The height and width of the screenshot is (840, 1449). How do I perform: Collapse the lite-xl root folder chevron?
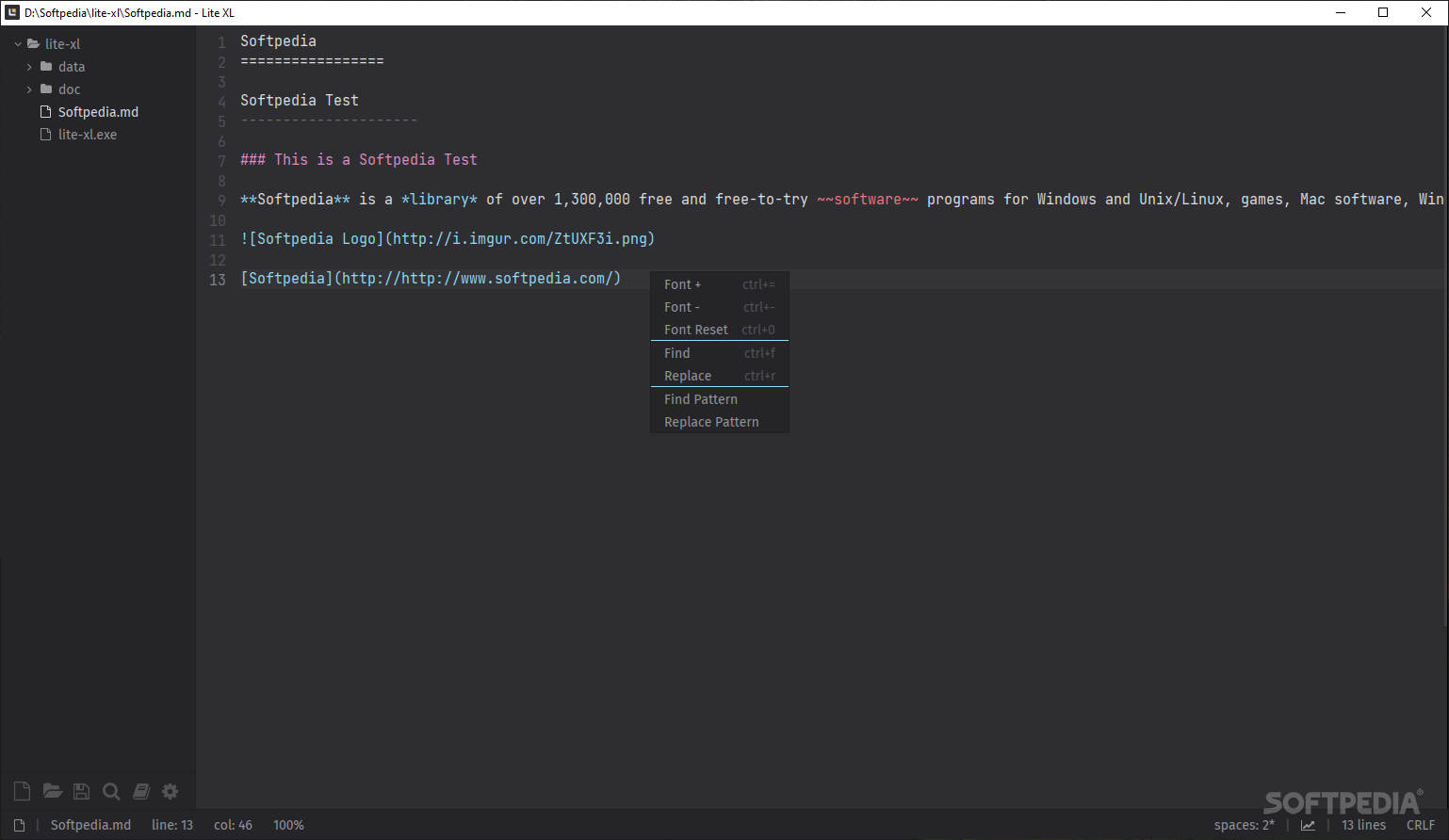coord(18,43)
